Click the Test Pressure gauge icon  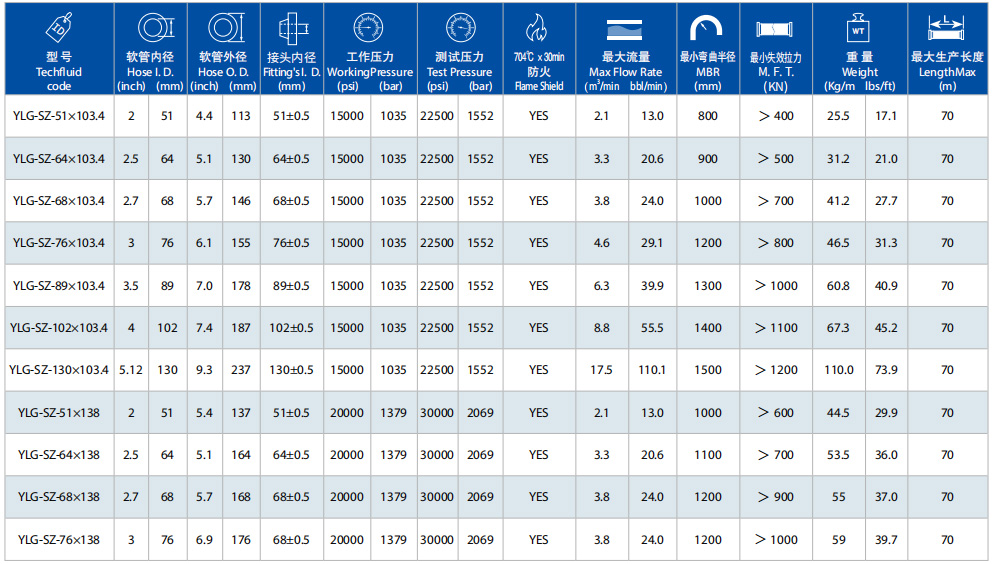460,27
